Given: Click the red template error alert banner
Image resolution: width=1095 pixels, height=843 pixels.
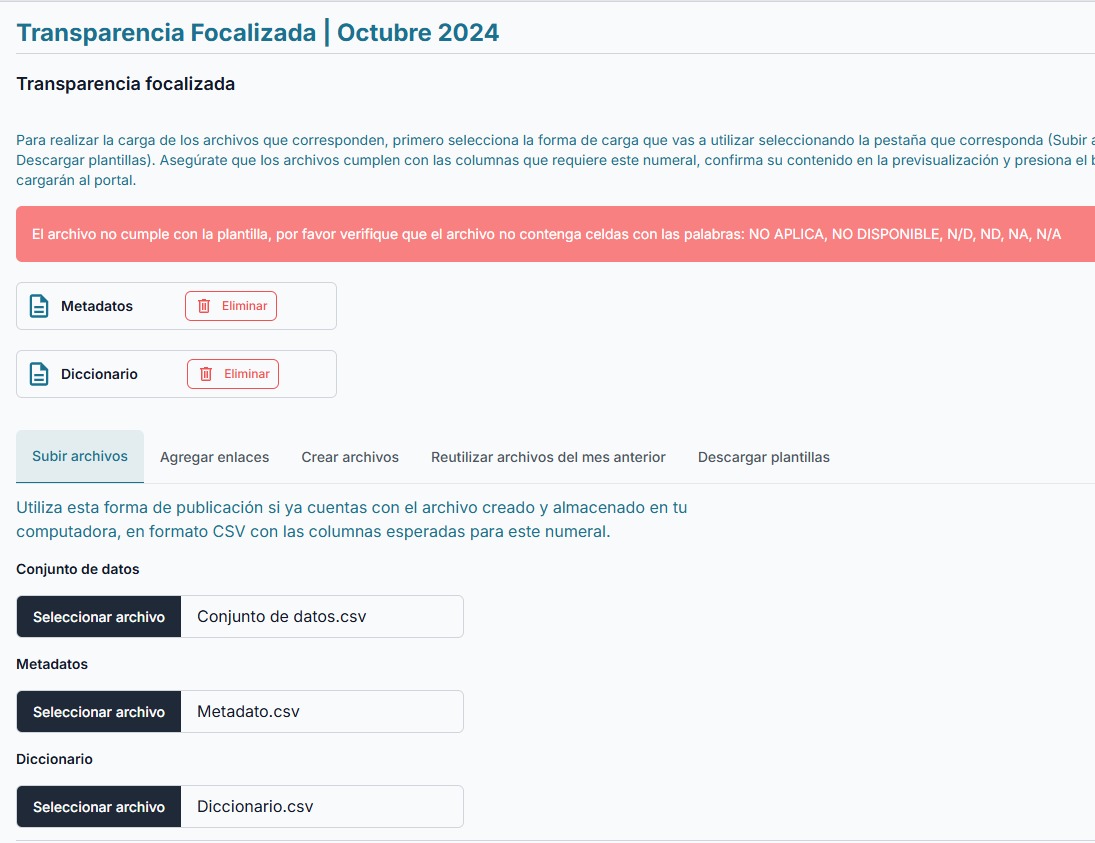Looking at the screenshot, I should click(546, 234).
